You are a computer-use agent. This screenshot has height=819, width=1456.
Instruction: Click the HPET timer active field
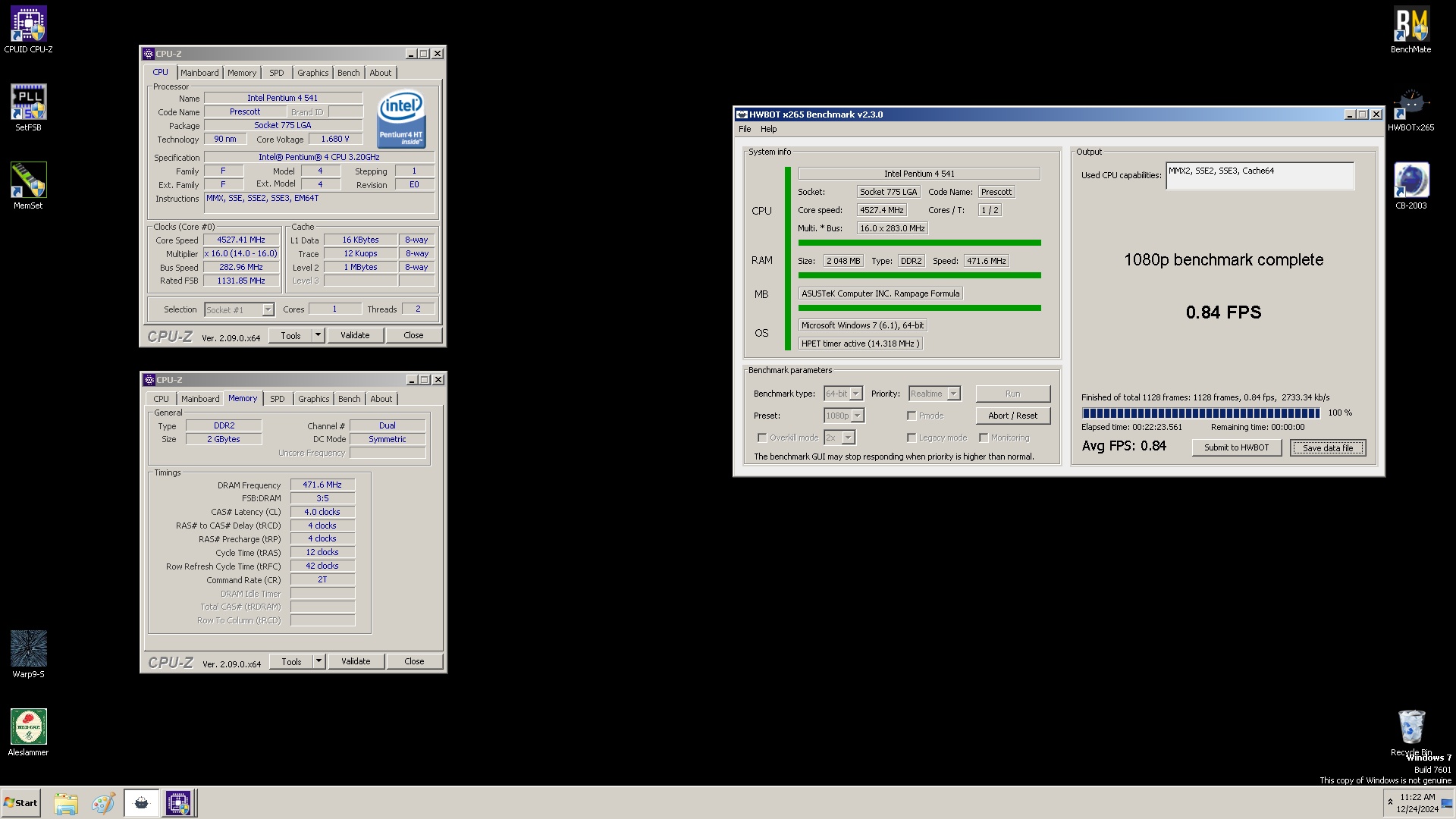(x=861, y=344)
